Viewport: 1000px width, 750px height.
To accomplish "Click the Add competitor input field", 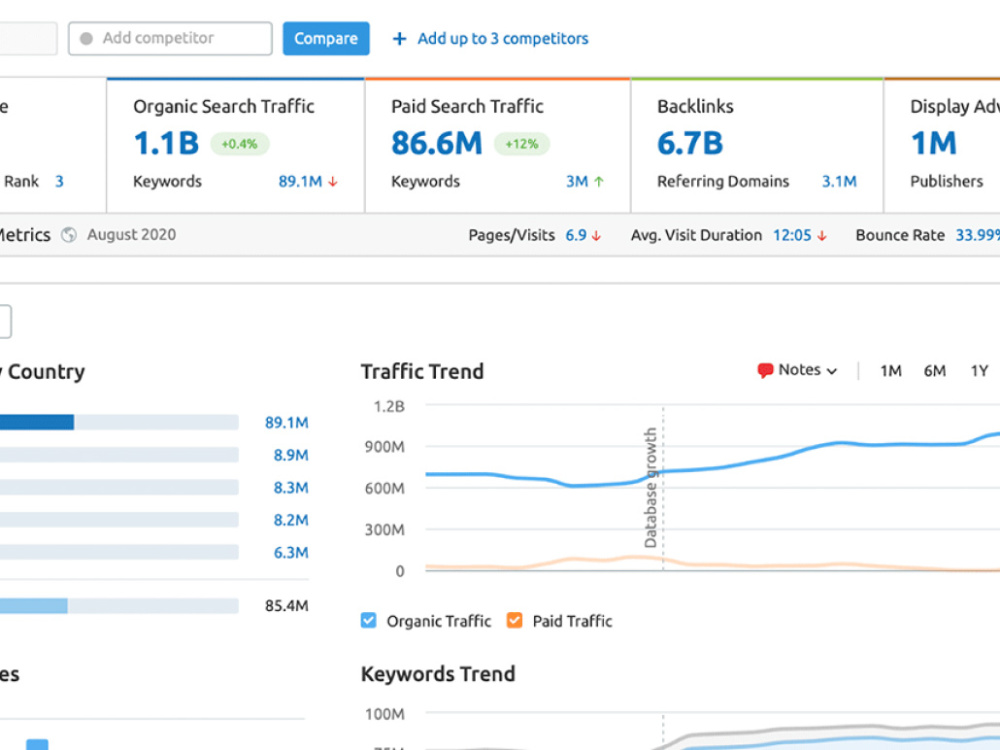I will [170, 38].
